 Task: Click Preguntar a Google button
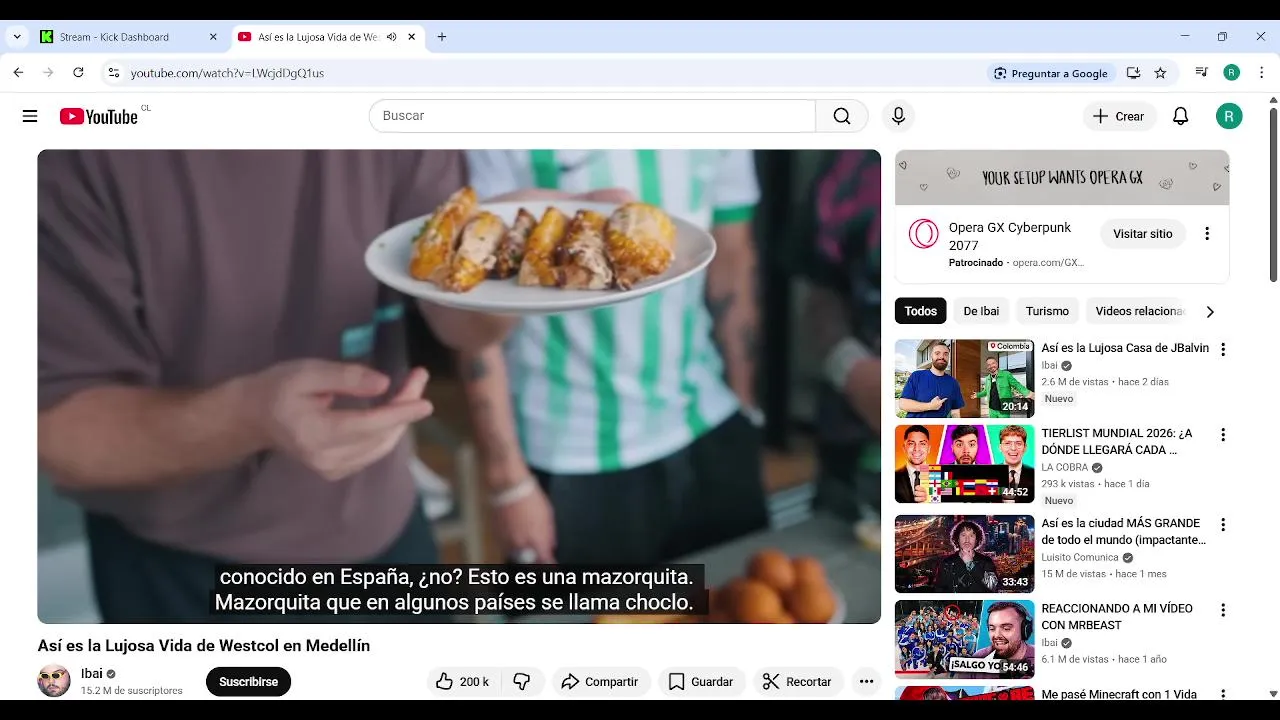(x=1050, y=73)
